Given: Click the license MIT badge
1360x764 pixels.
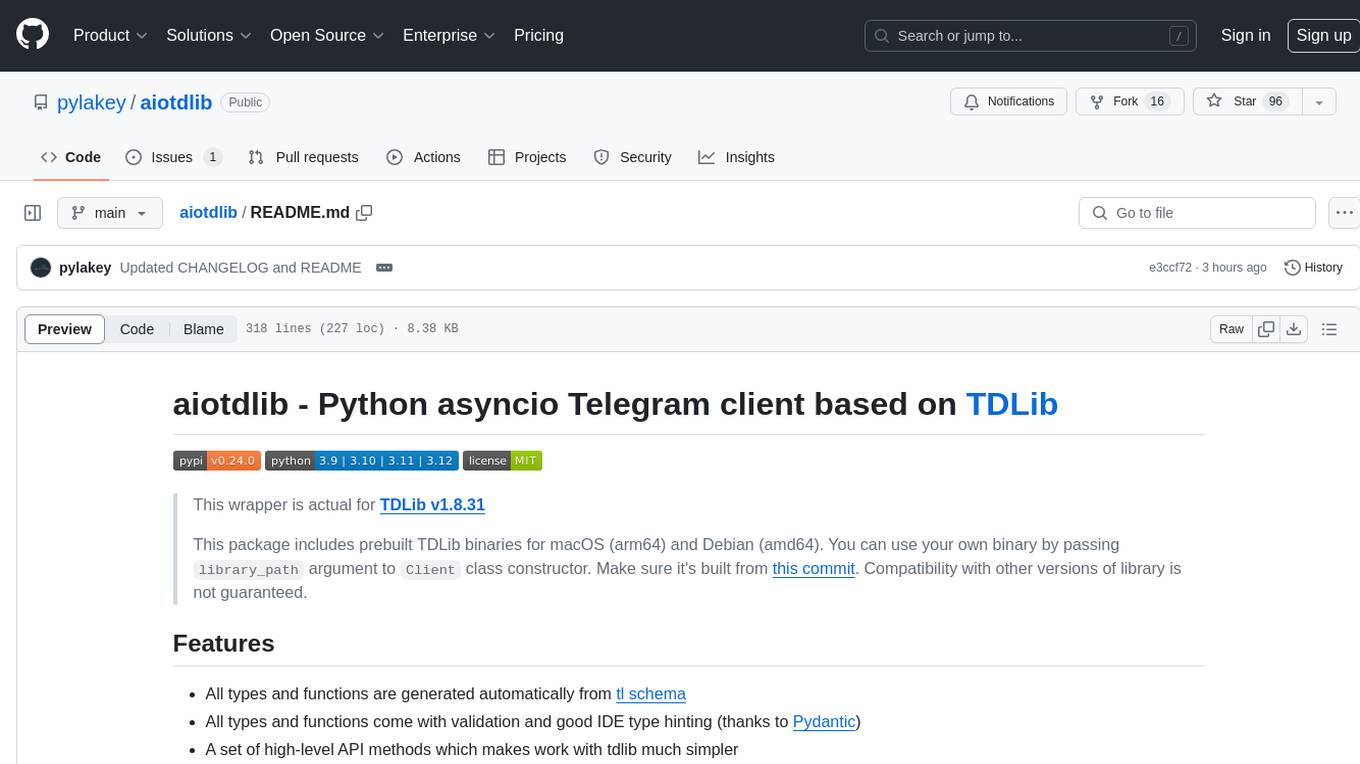Looking at the screenshot, I should coord(502,461).
